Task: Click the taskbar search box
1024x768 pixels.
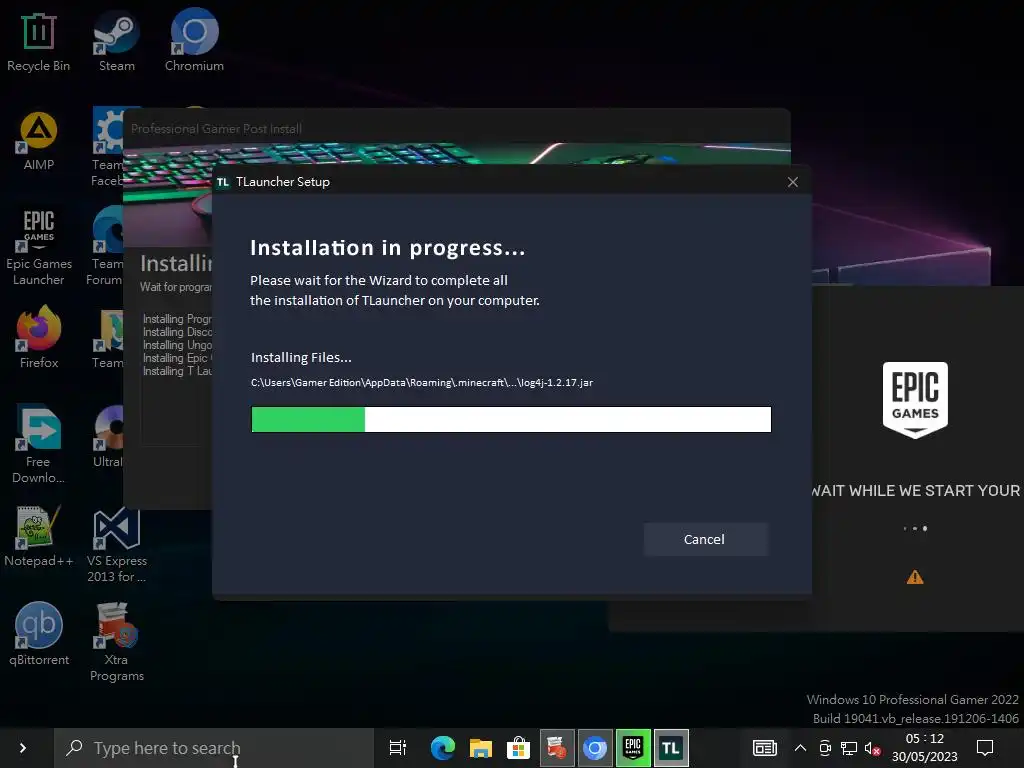Action: [214, 748]
